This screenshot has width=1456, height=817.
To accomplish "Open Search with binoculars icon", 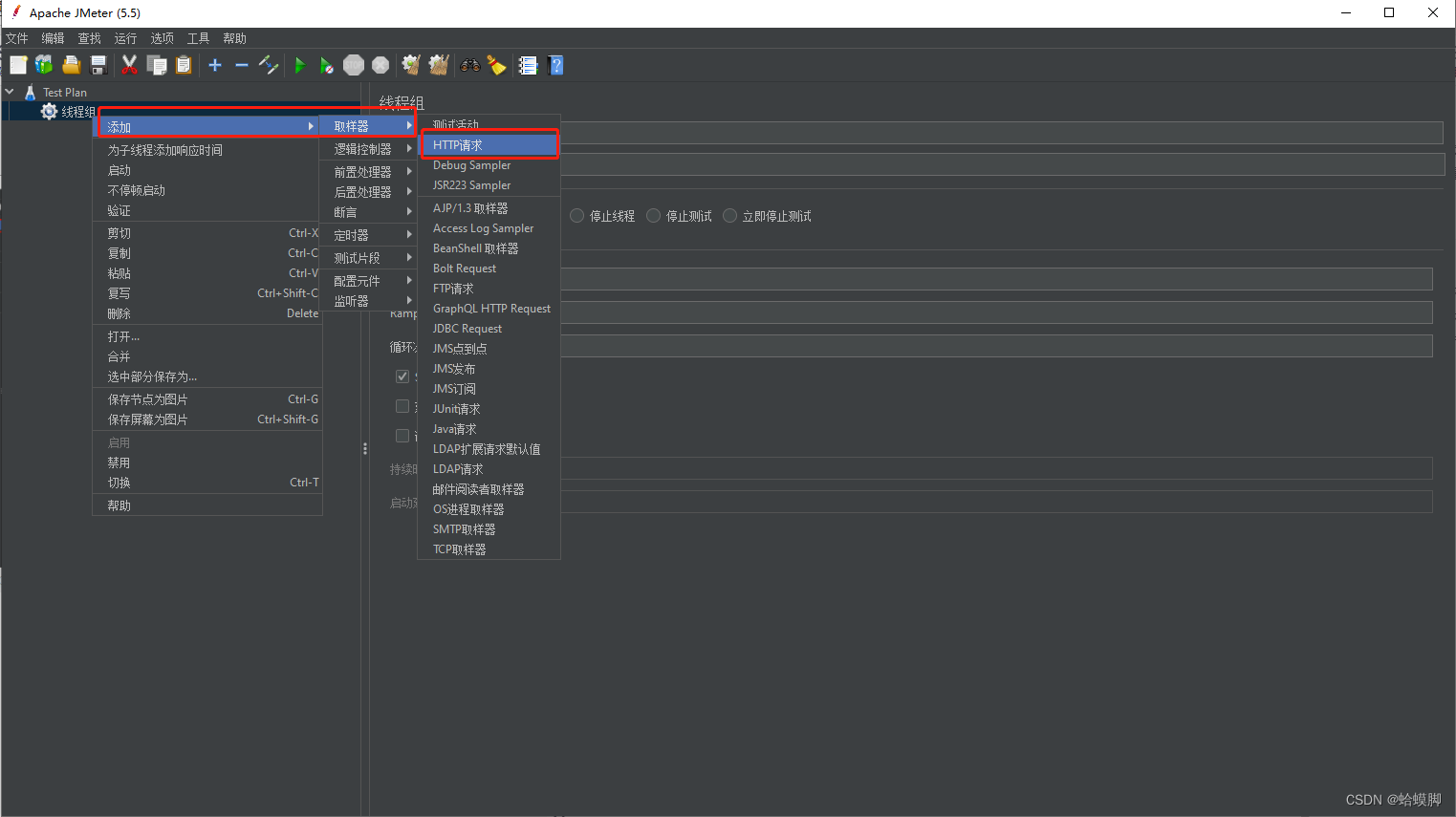I will 470,65.
